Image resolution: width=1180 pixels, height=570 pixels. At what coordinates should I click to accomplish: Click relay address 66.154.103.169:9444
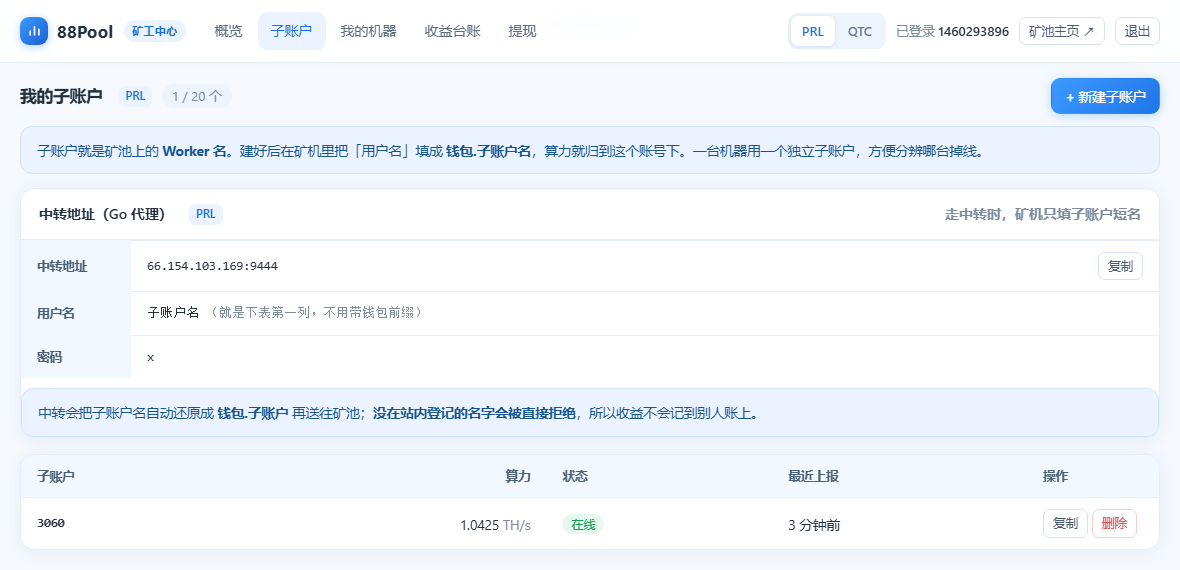(x=212, y=266)
